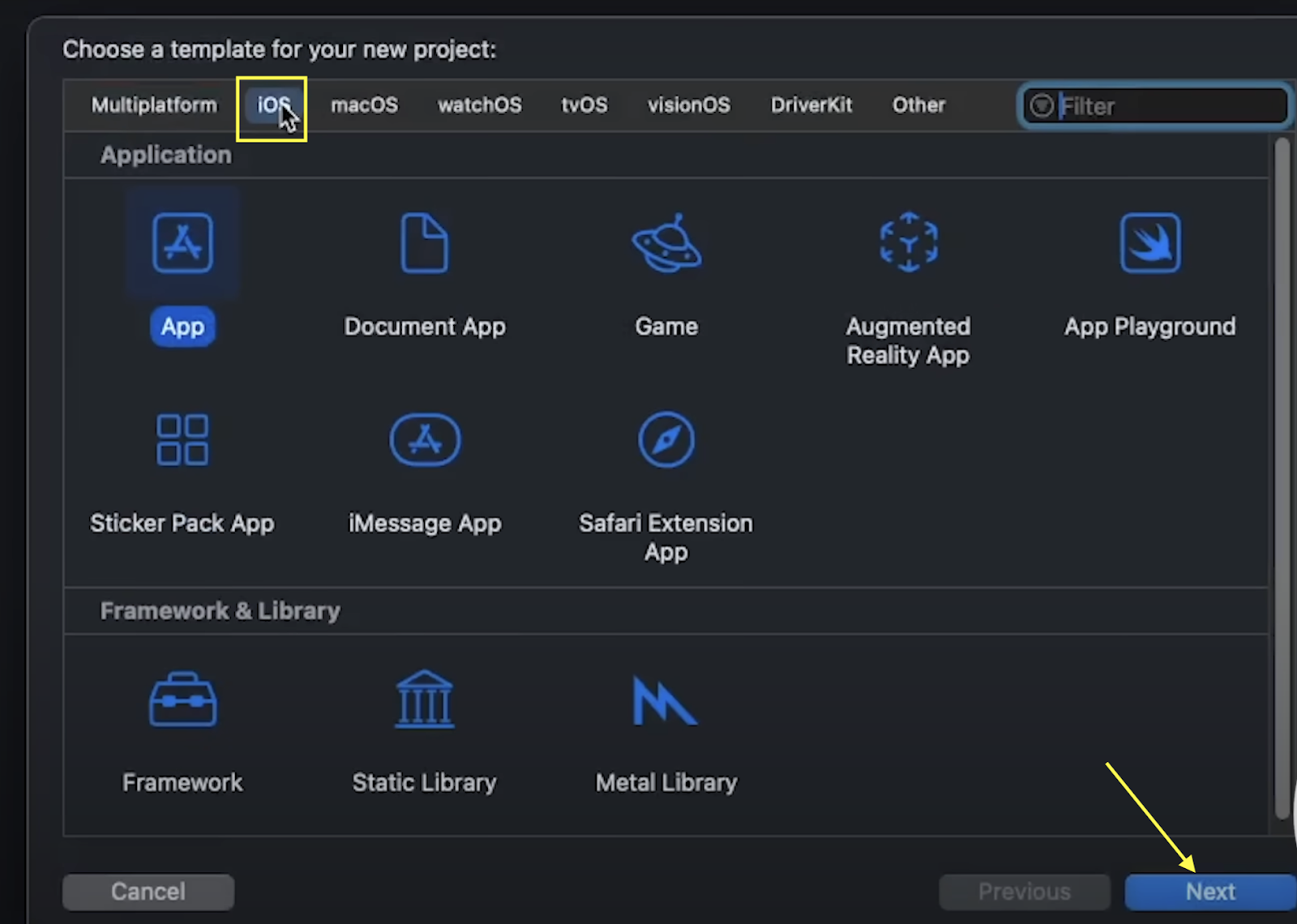Choose the Sticker Pack App grid icon
Screen dimensions: 1297x924
[x=182, y=440]
